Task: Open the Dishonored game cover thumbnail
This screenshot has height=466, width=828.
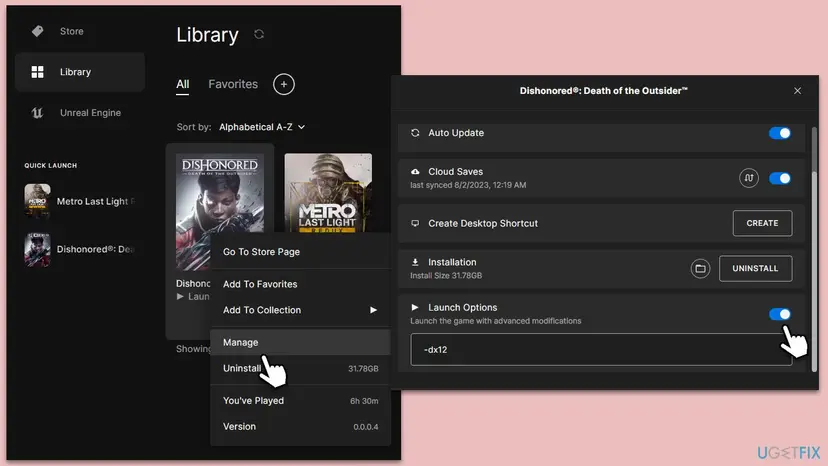Action: 220,212
